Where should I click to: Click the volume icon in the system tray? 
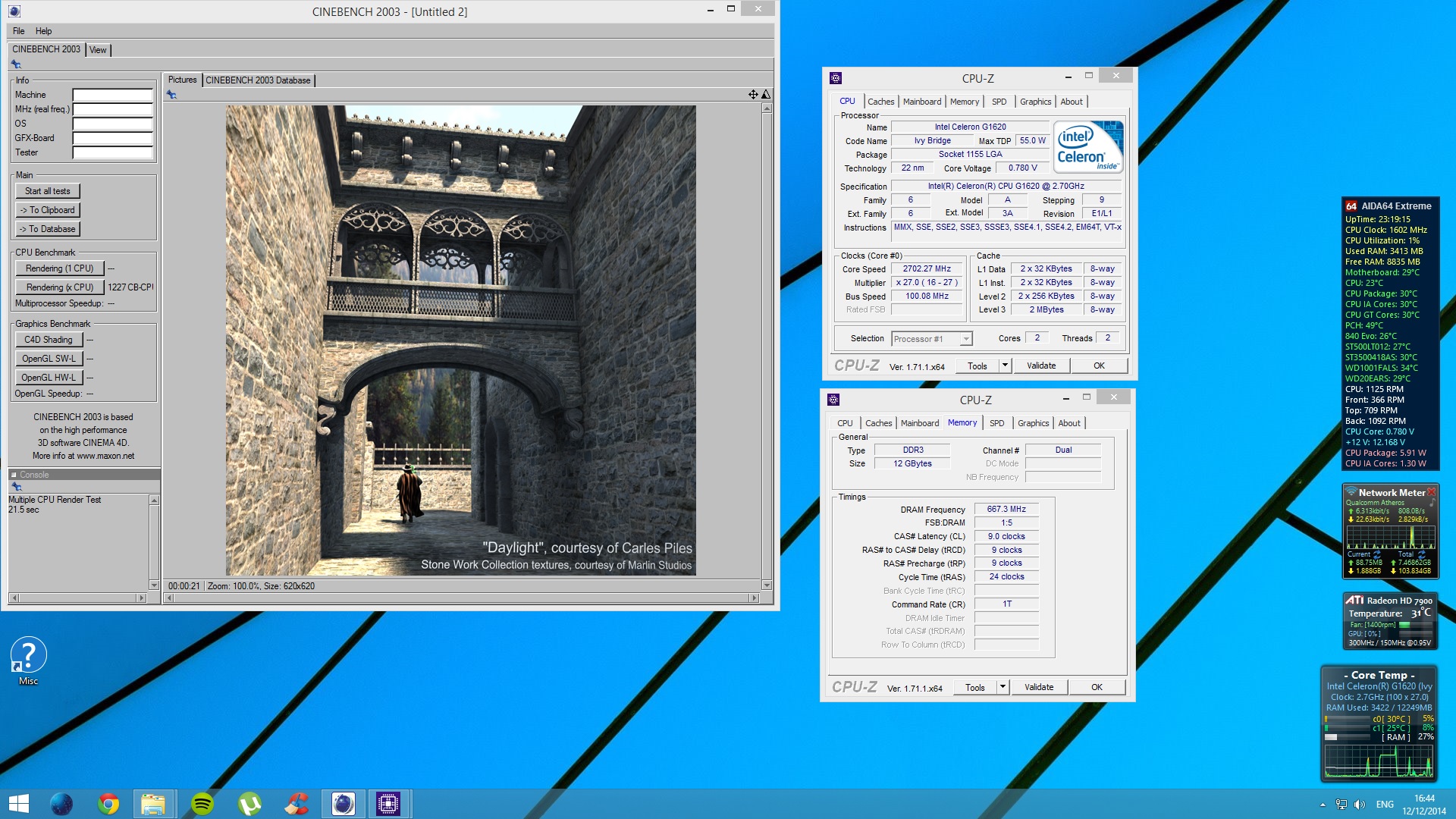(1360, 805)
